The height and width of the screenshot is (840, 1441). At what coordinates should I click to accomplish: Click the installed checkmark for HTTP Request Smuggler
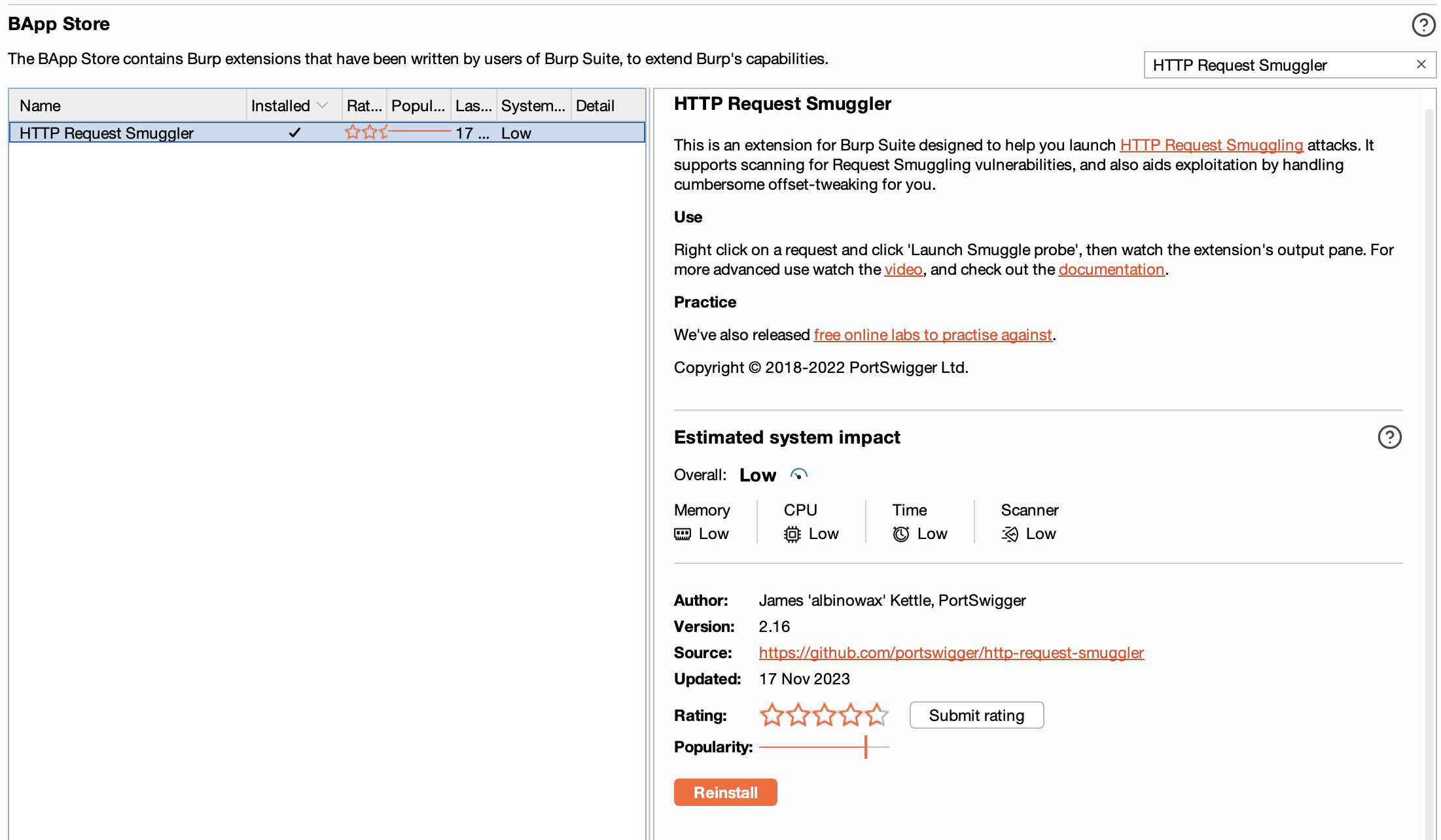click(294, 132)
